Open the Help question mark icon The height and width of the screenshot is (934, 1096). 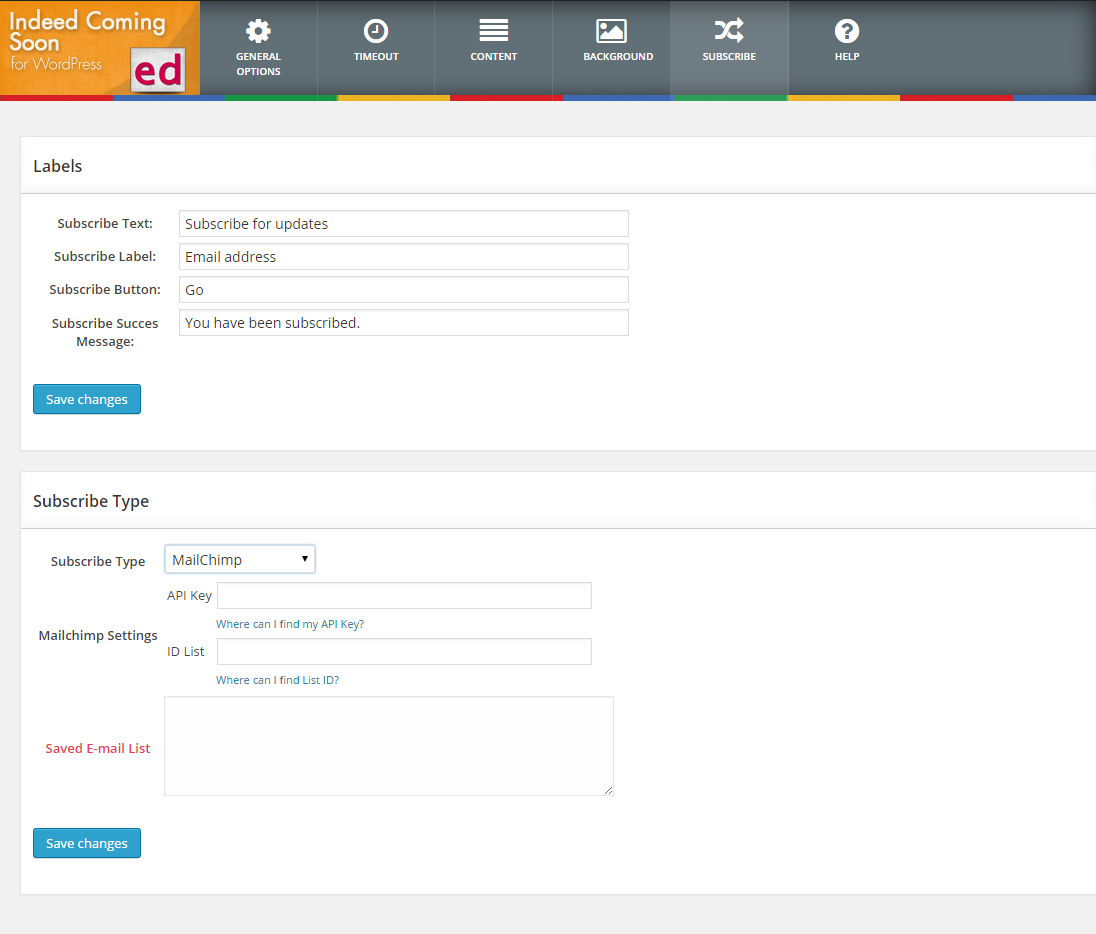click(846, 31)
